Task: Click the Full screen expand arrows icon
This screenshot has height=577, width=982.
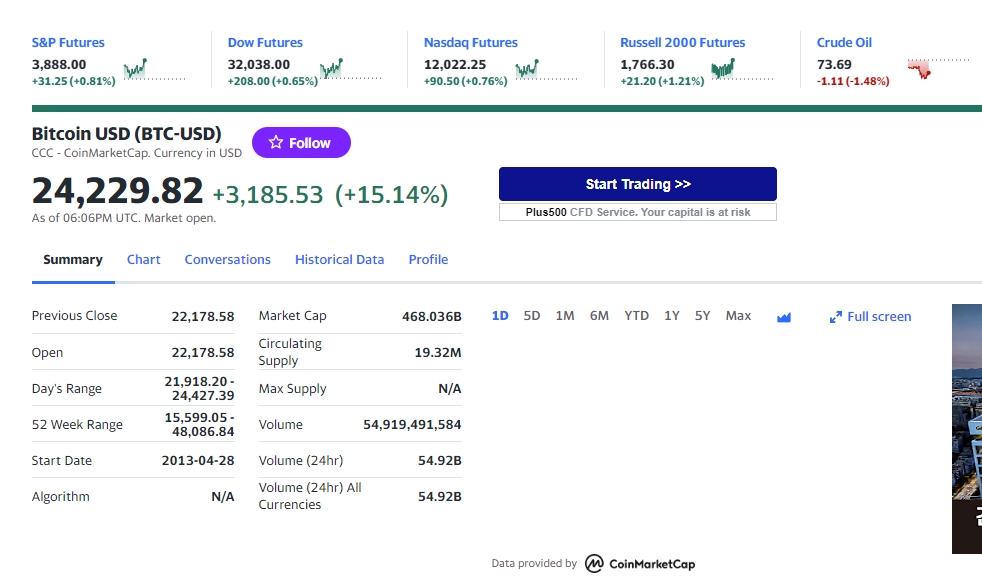Action: point(835,317)
